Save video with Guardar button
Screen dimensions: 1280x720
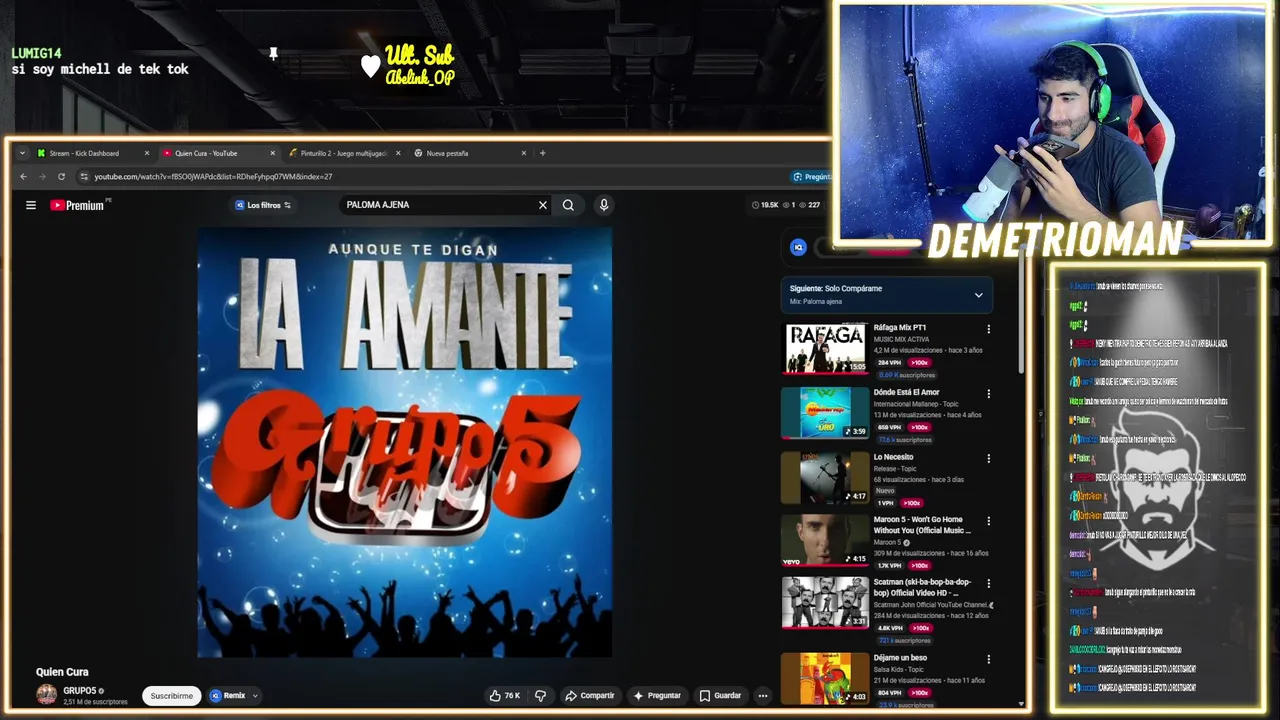tap(720, 695)
